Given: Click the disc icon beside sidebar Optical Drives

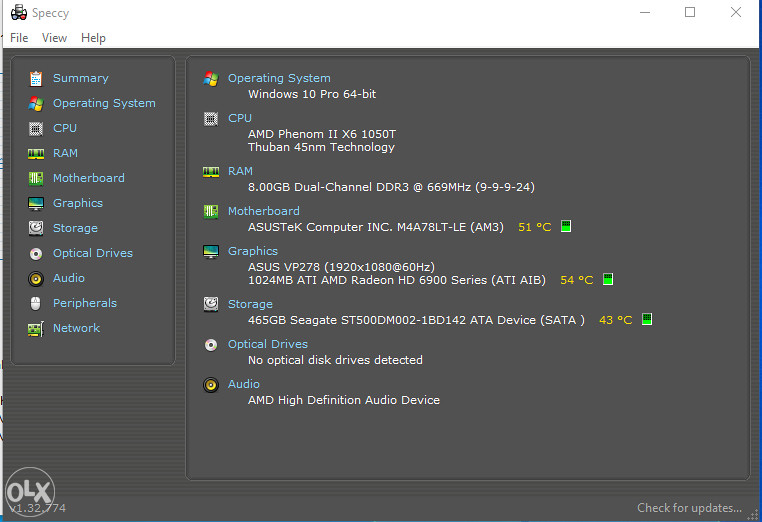Looking at the screenshot, I should [x=35, y=254].
